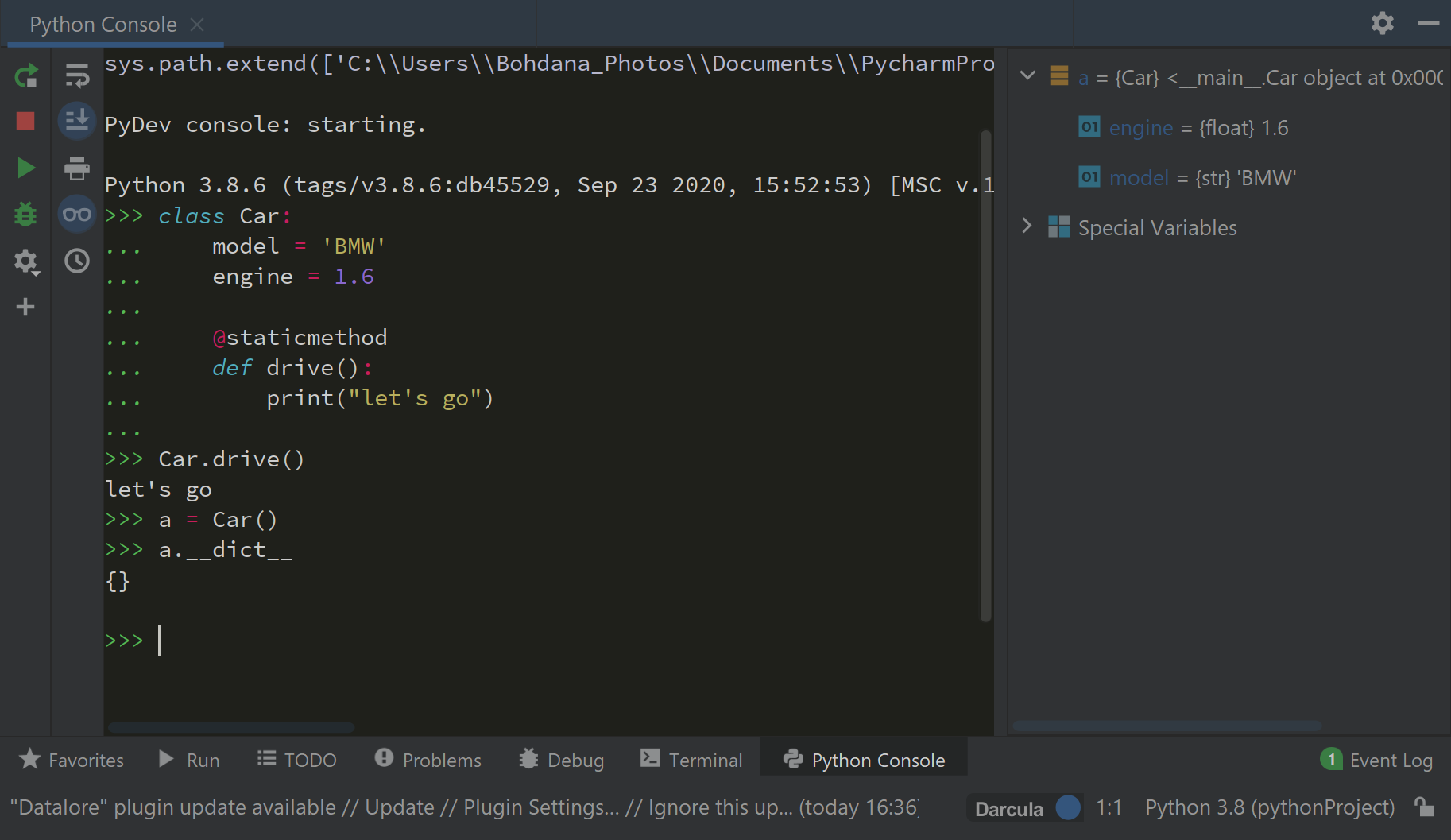Image resolution: width=1451 pixels, height=840 pixels.
Task: Execute current statement with green play icon
Action: tap(25, 168)
